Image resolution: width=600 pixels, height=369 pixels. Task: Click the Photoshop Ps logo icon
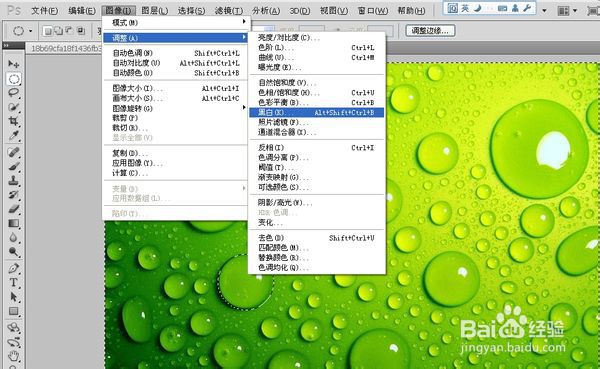(14, 10)
